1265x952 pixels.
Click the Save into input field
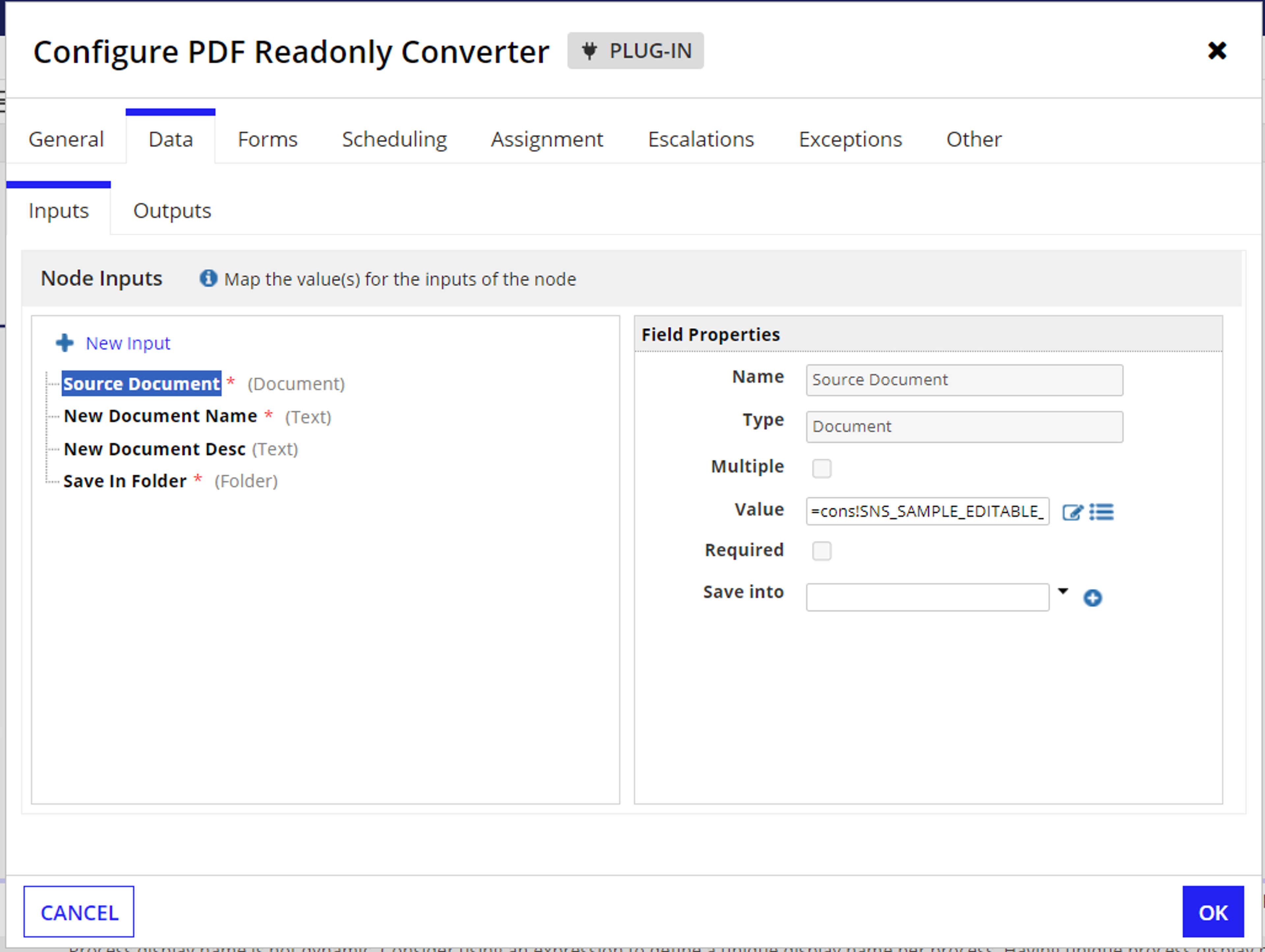pos(928,597)
